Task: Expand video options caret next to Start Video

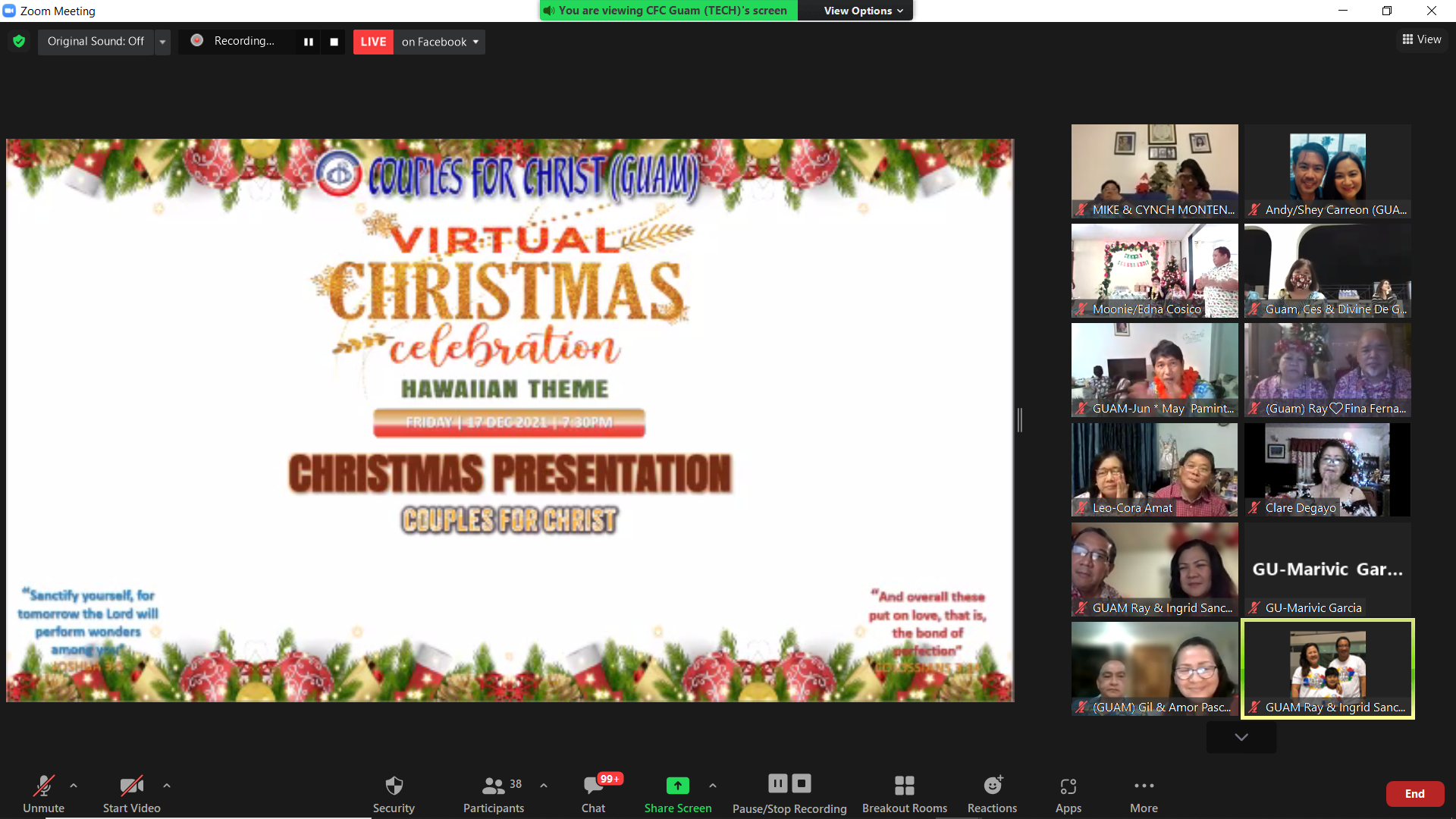Action: coord(167,786)
